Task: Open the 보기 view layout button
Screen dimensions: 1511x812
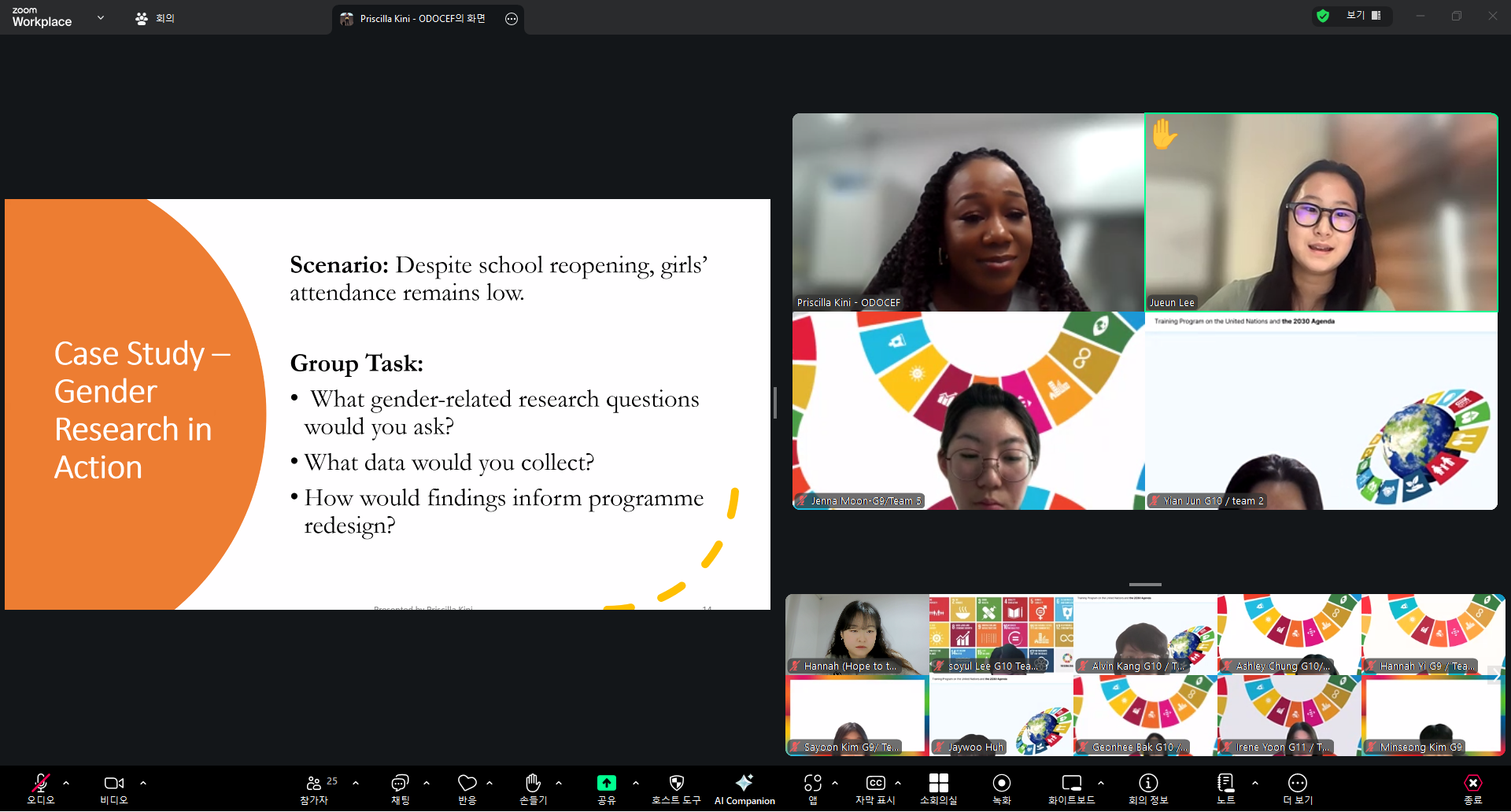Action: pos(1364,16)
